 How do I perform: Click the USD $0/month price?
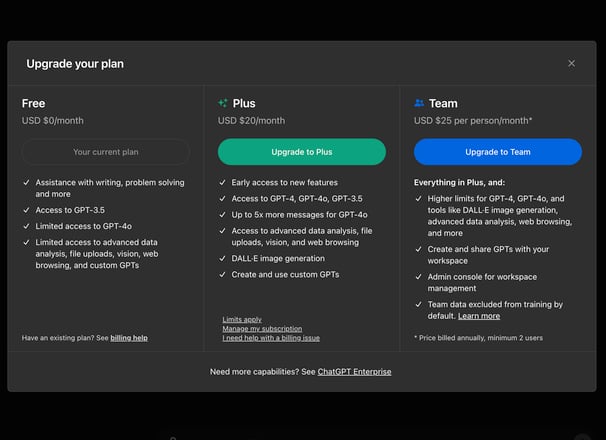pos(53,121)
